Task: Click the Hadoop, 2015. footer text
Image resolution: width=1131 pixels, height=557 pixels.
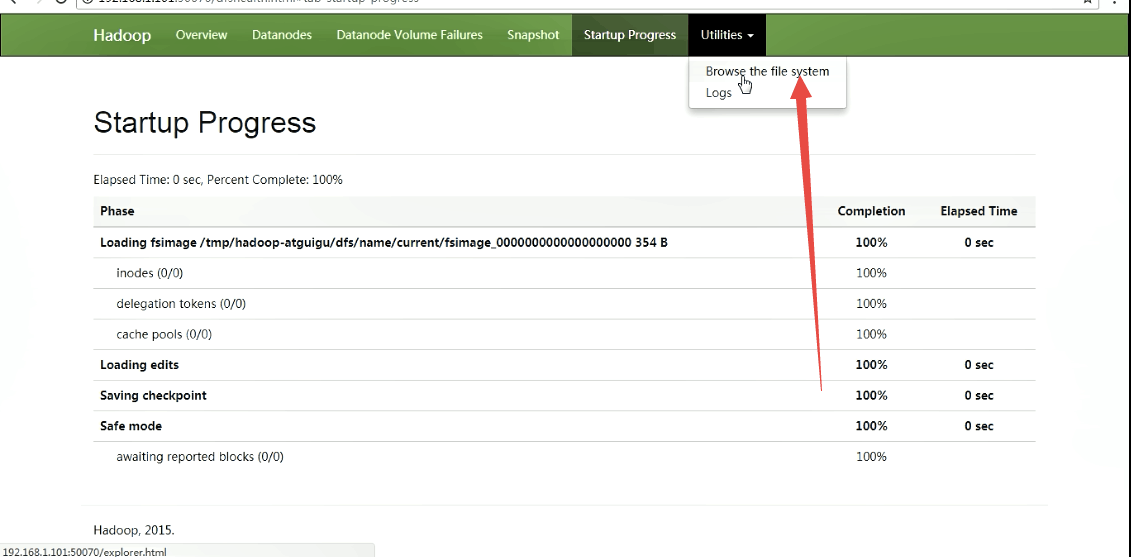Action: 134,530
